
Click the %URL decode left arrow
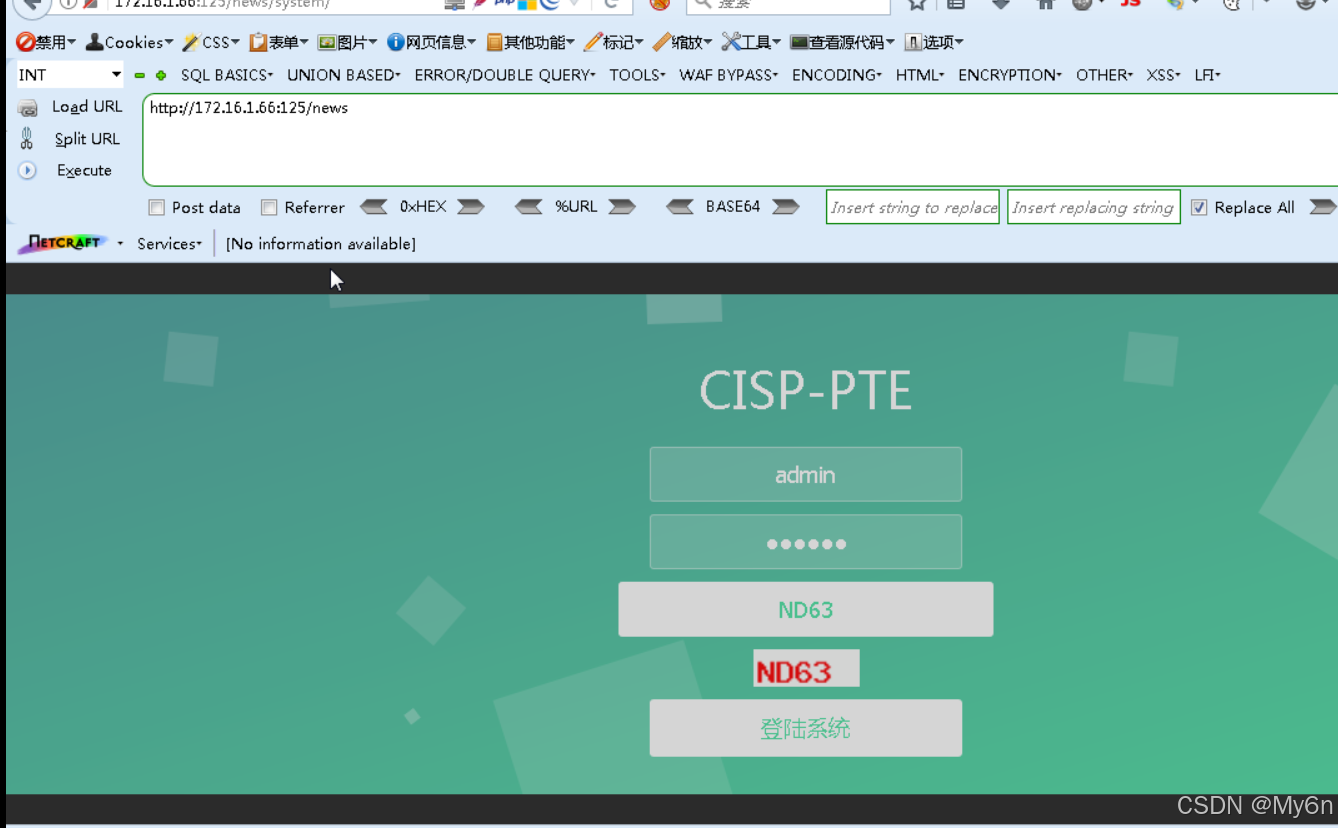pyautogui.click(x=529, y=207)
